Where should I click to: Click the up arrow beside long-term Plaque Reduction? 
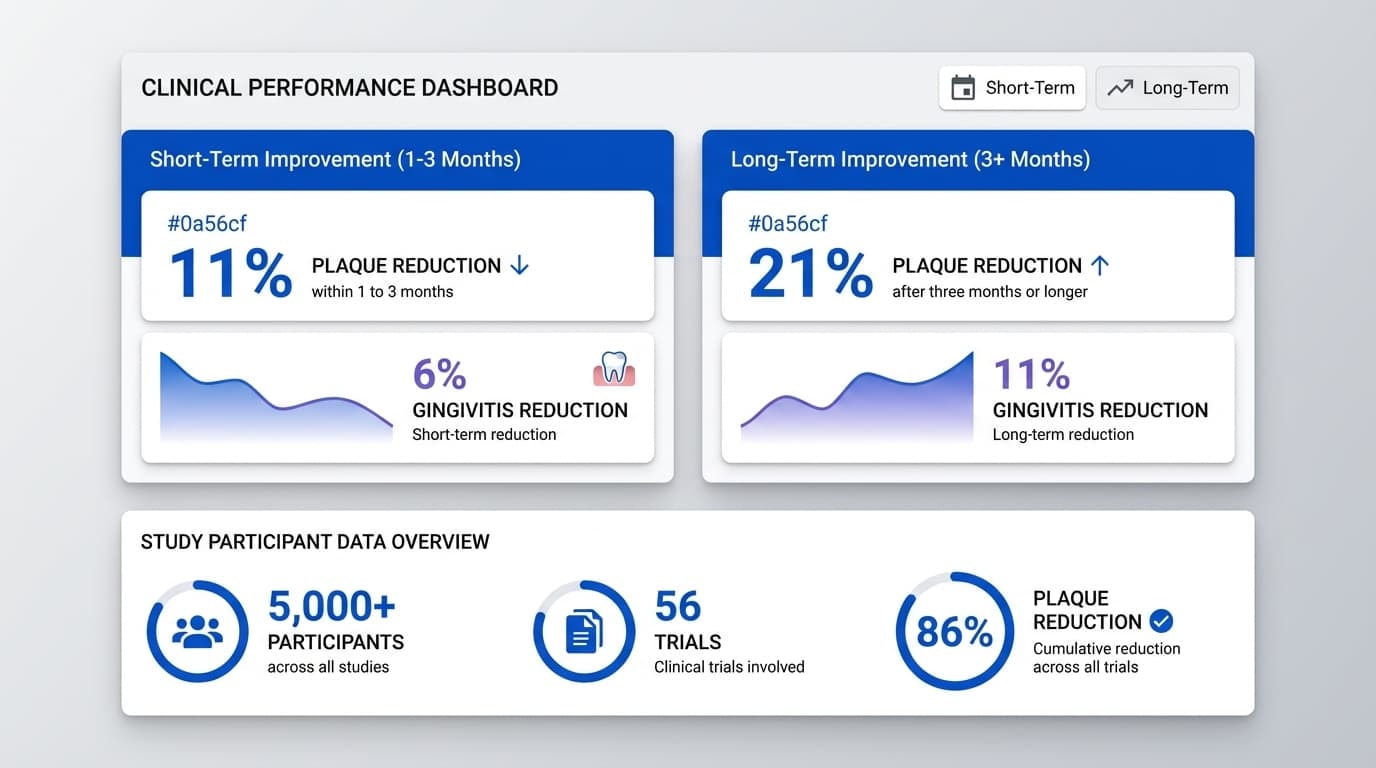(x=1099, y=265)
